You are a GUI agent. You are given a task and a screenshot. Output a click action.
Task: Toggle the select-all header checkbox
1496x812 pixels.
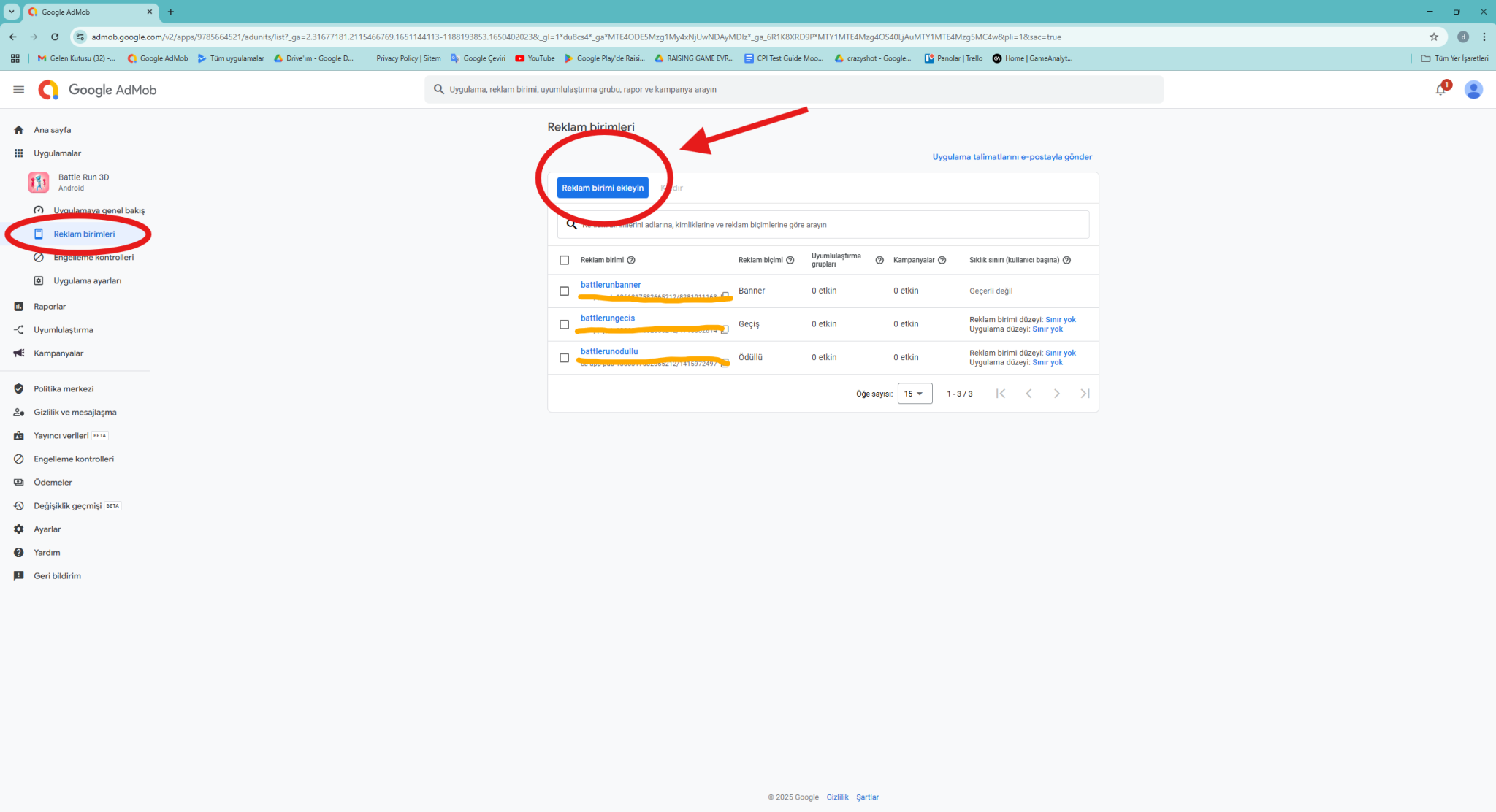564,260
